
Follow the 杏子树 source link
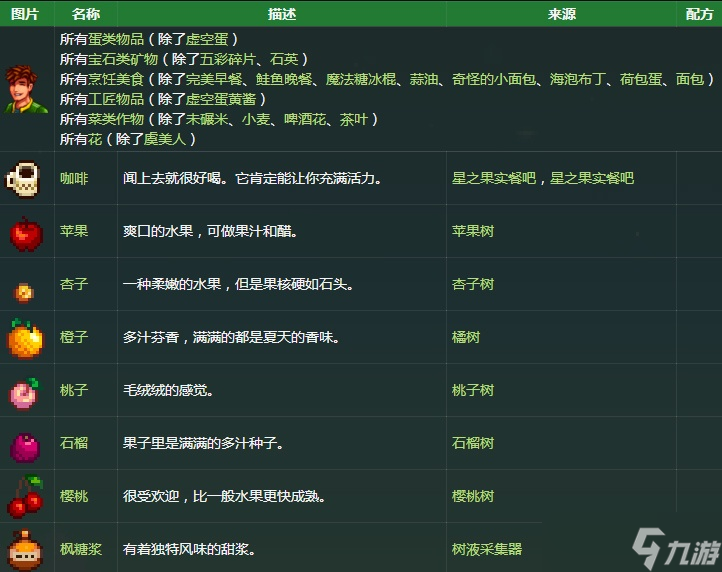(x=473, y=284)
